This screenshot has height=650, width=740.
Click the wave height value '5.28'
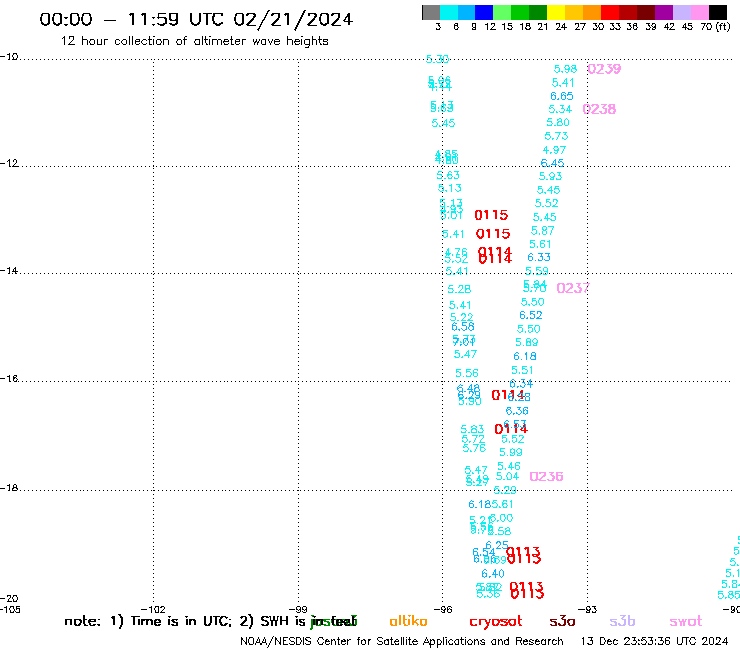point(459,289)
